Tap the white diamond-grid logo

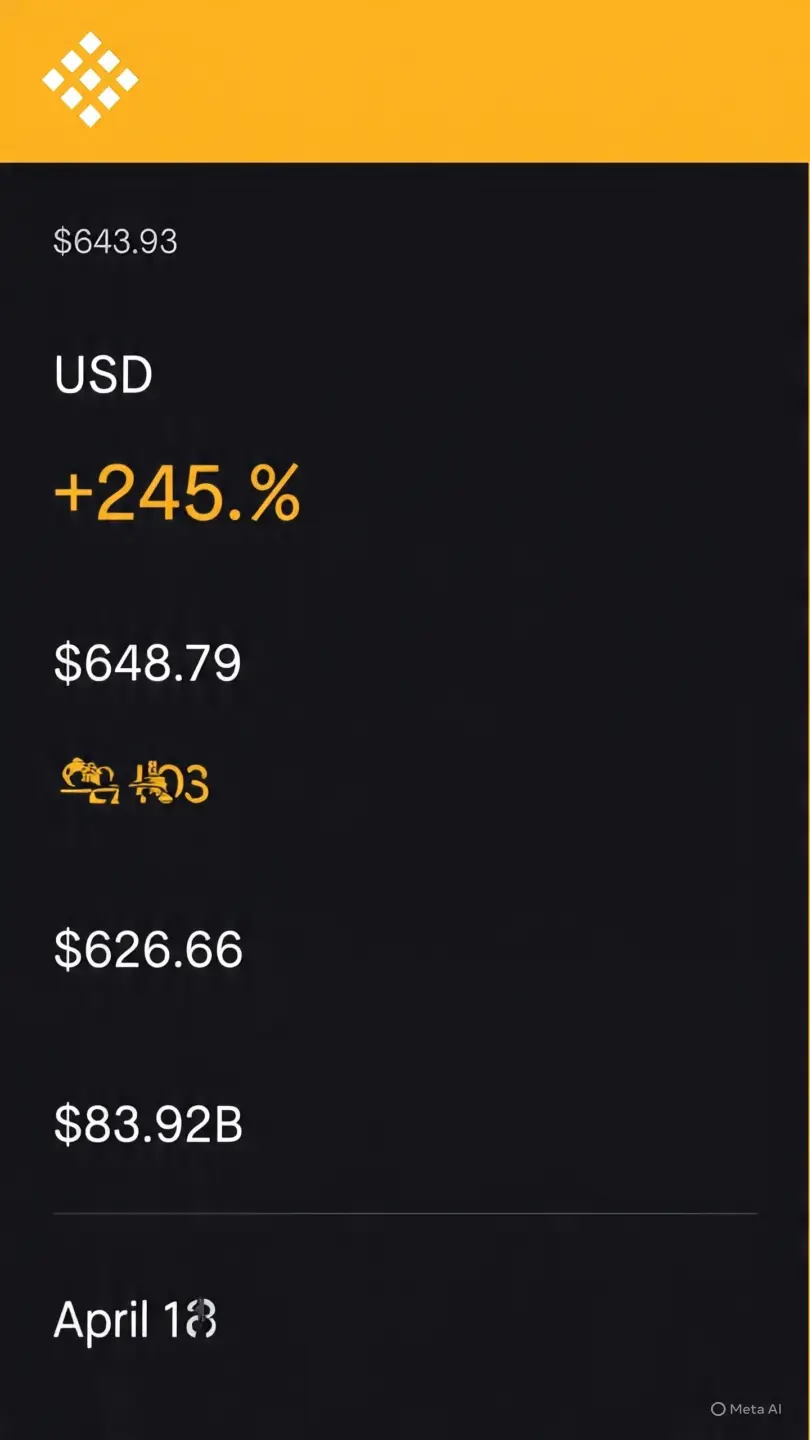pos(90,79)
